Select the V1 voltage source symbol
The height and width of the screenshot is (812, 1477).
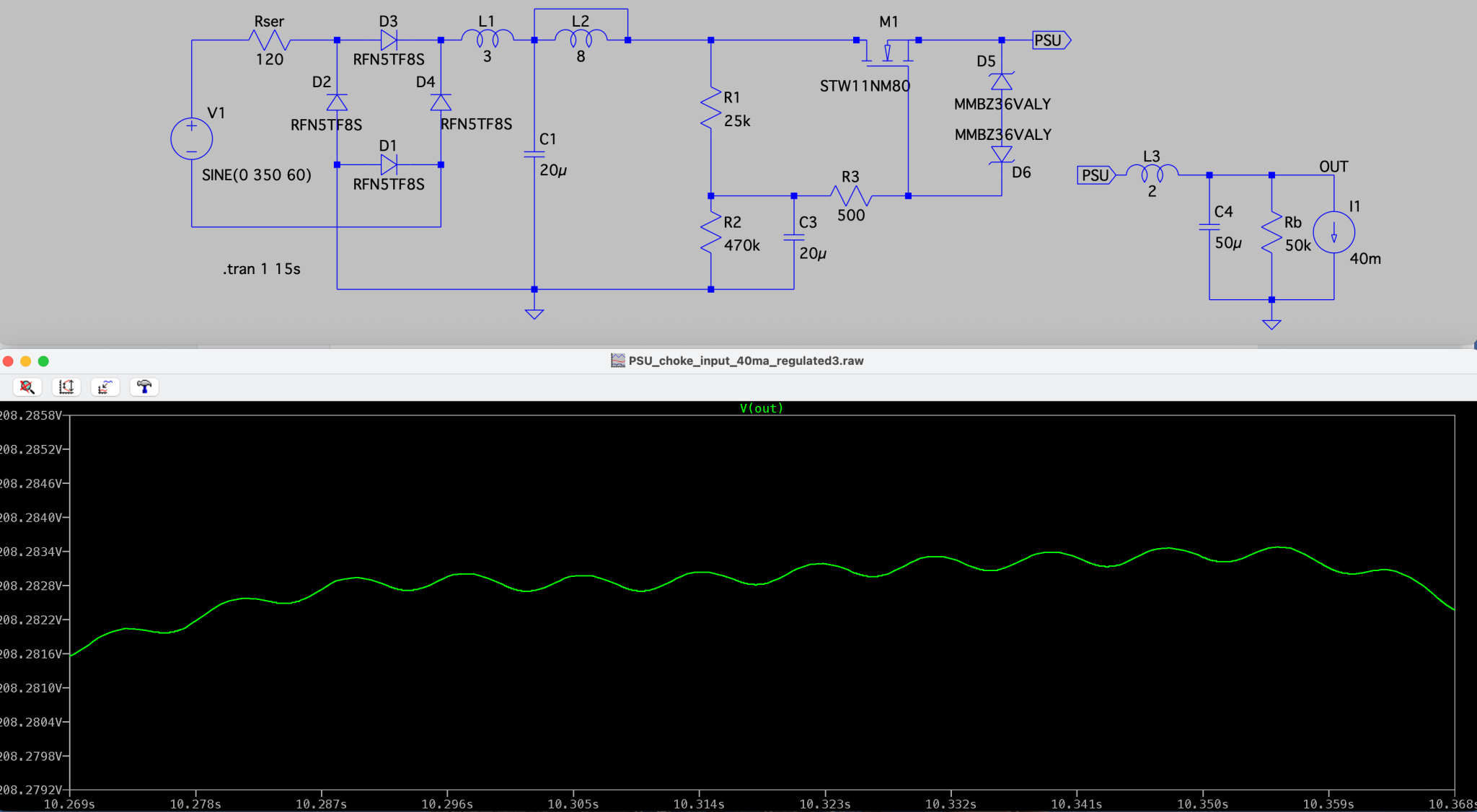coord(192,138)
